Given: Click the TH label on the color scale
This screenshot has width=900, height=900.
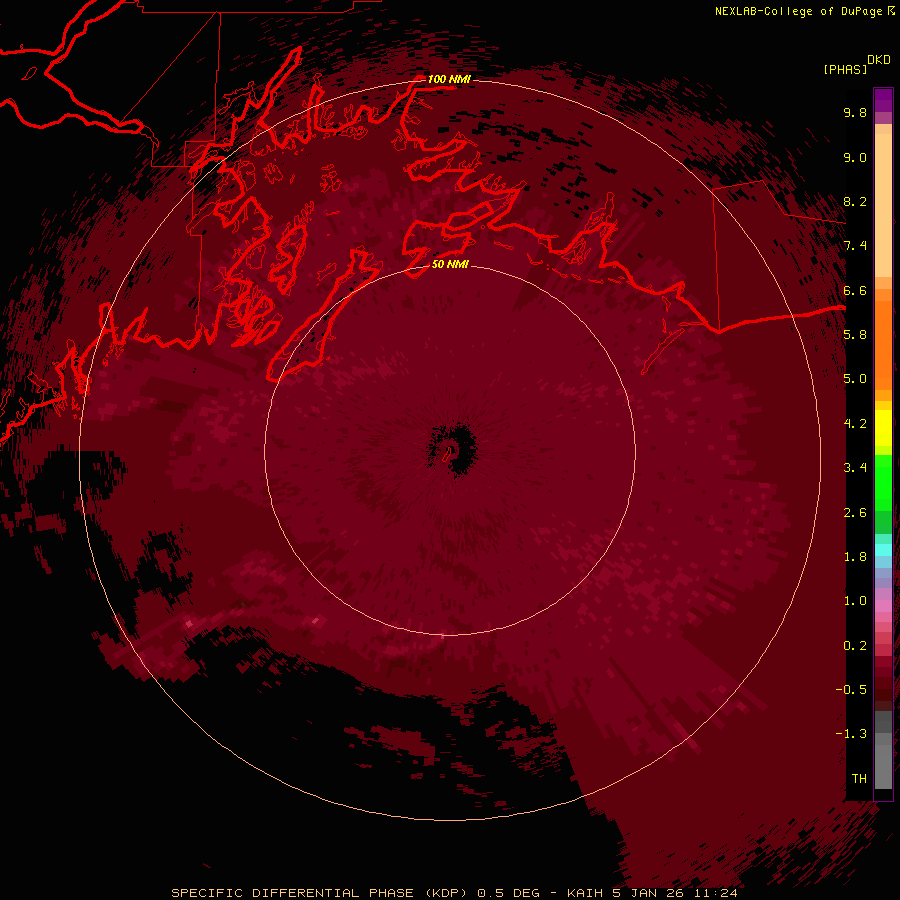Looking at the screenshot, I should click(859, 779).
